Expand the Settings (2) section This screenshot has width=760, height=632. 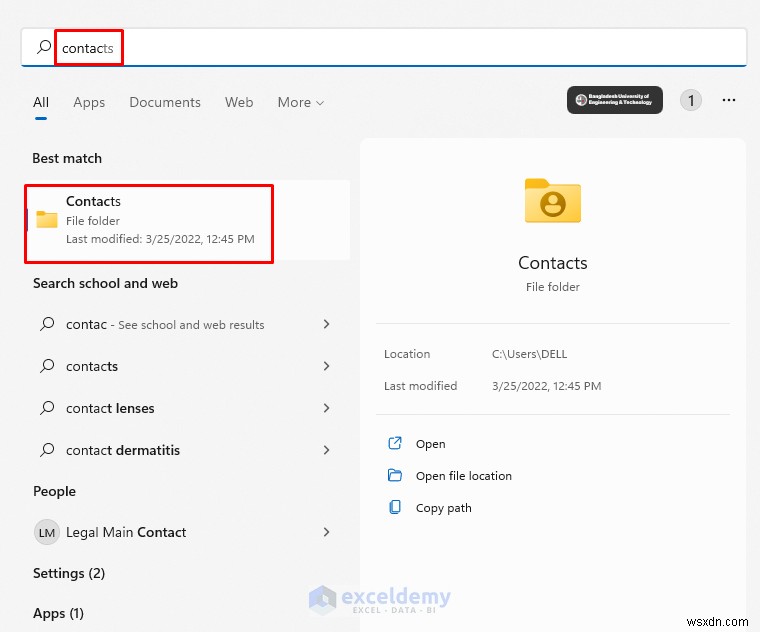[x=69, y=573]
